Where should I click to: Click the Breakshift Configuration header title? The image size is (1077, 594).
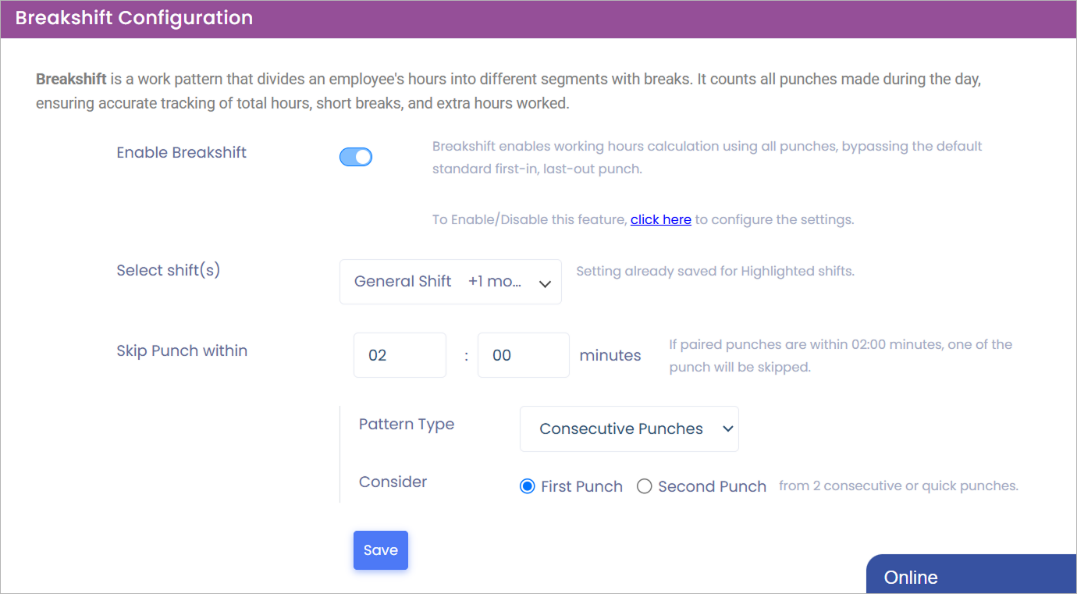click(134, 18)
